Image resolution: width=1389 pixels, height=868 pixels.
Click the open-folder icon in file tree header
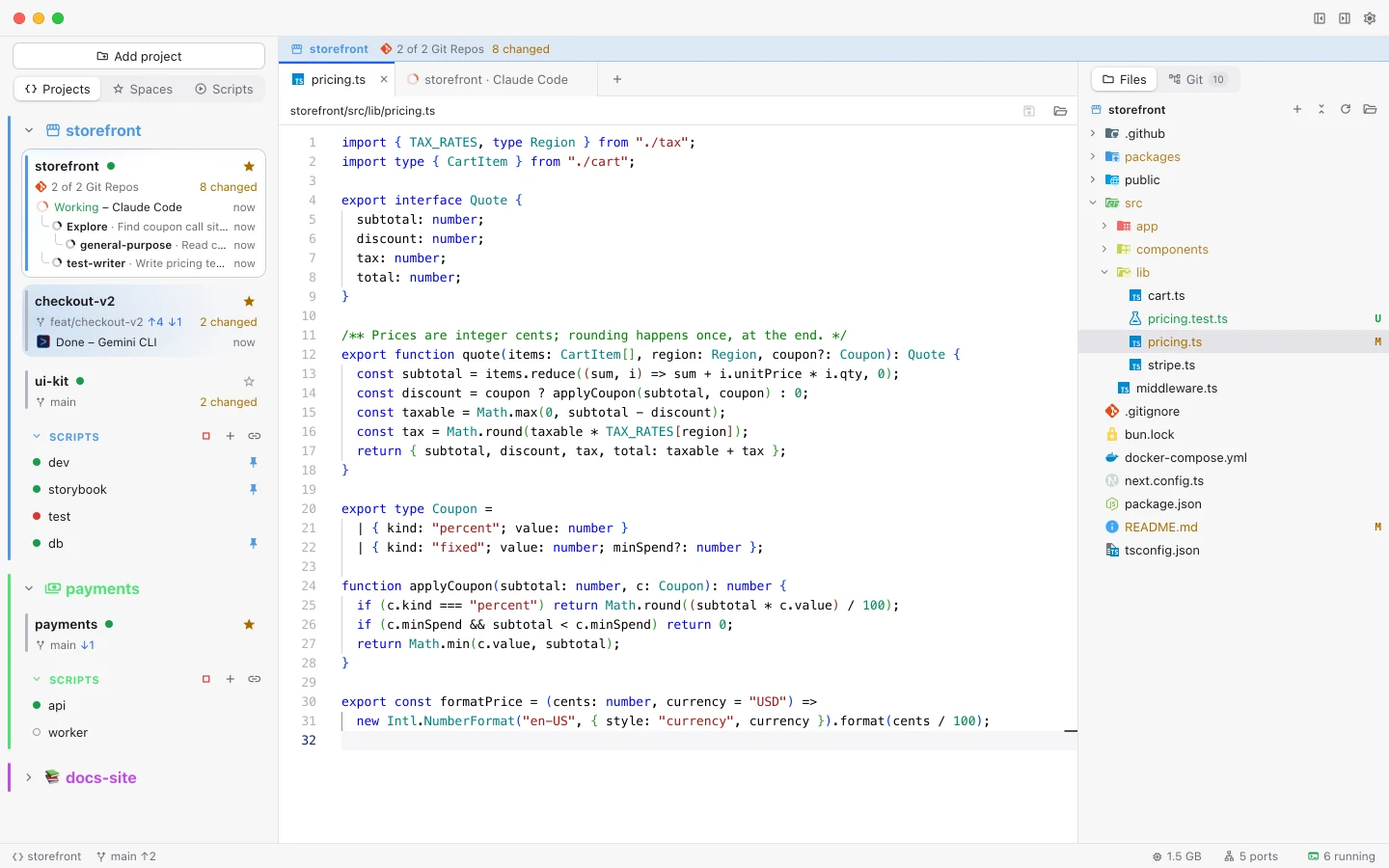pos(1370,109)
